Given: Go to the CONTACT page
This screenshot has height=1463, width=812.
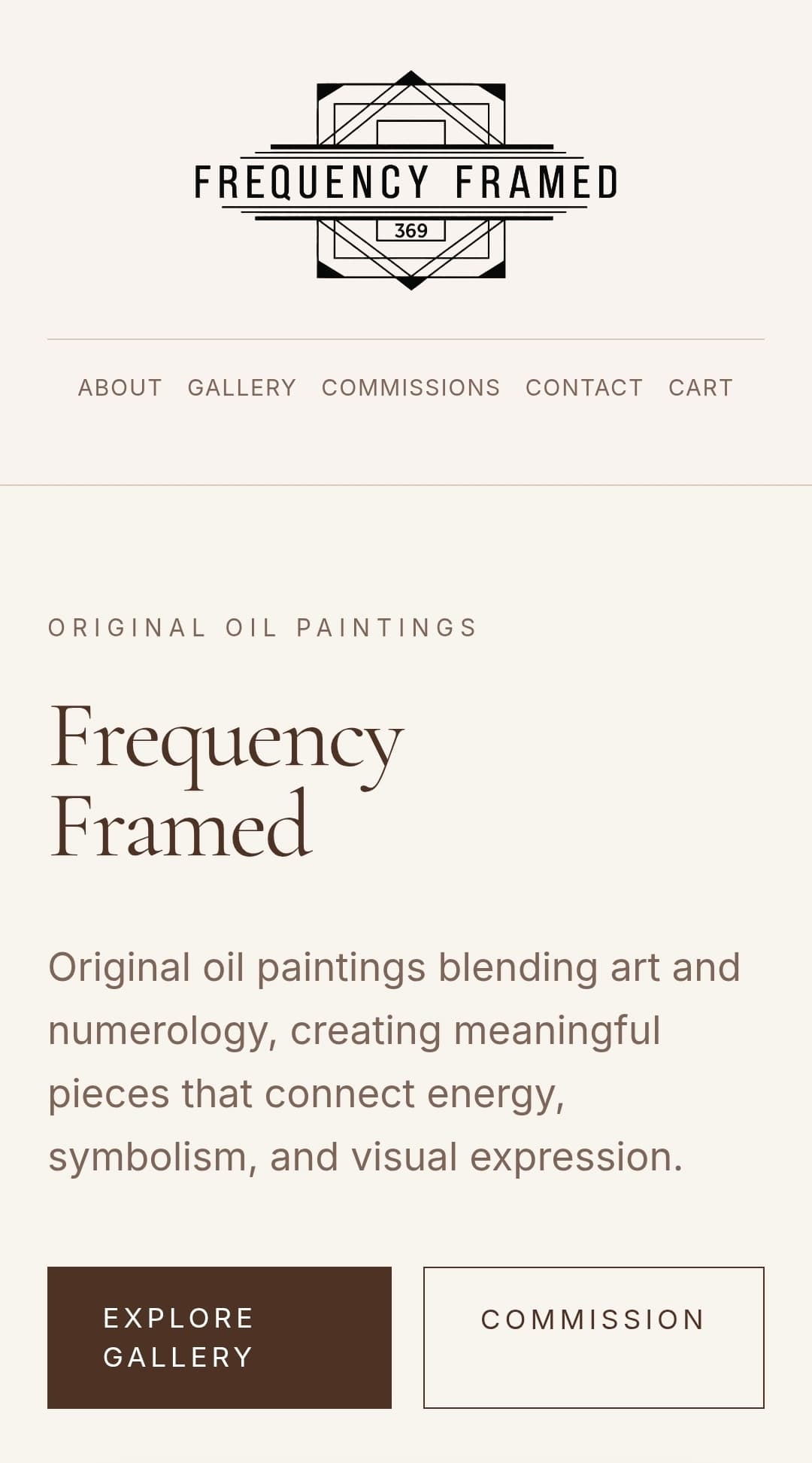Looking at the screenshot, I should (583, 387).
